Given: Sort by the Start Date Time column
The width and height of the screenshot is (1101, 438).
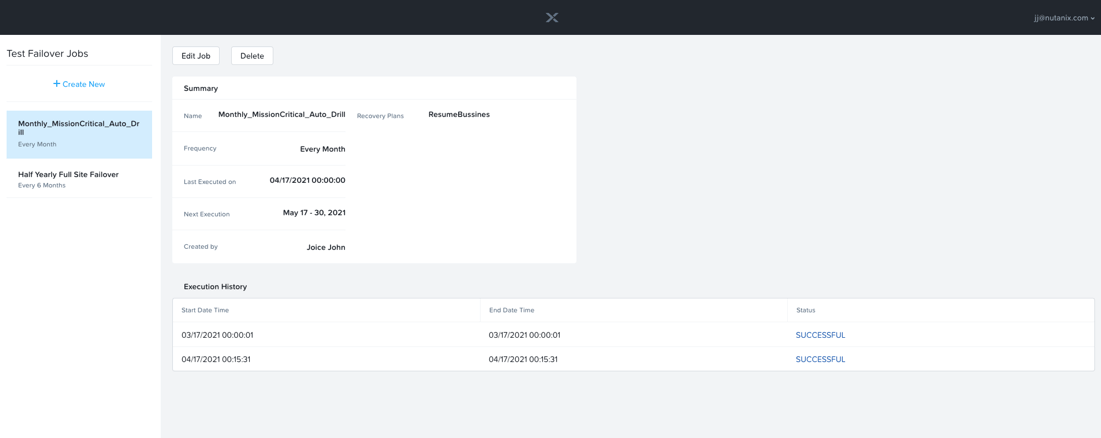Looking at the screenshot, I should (x=205, y=310).
